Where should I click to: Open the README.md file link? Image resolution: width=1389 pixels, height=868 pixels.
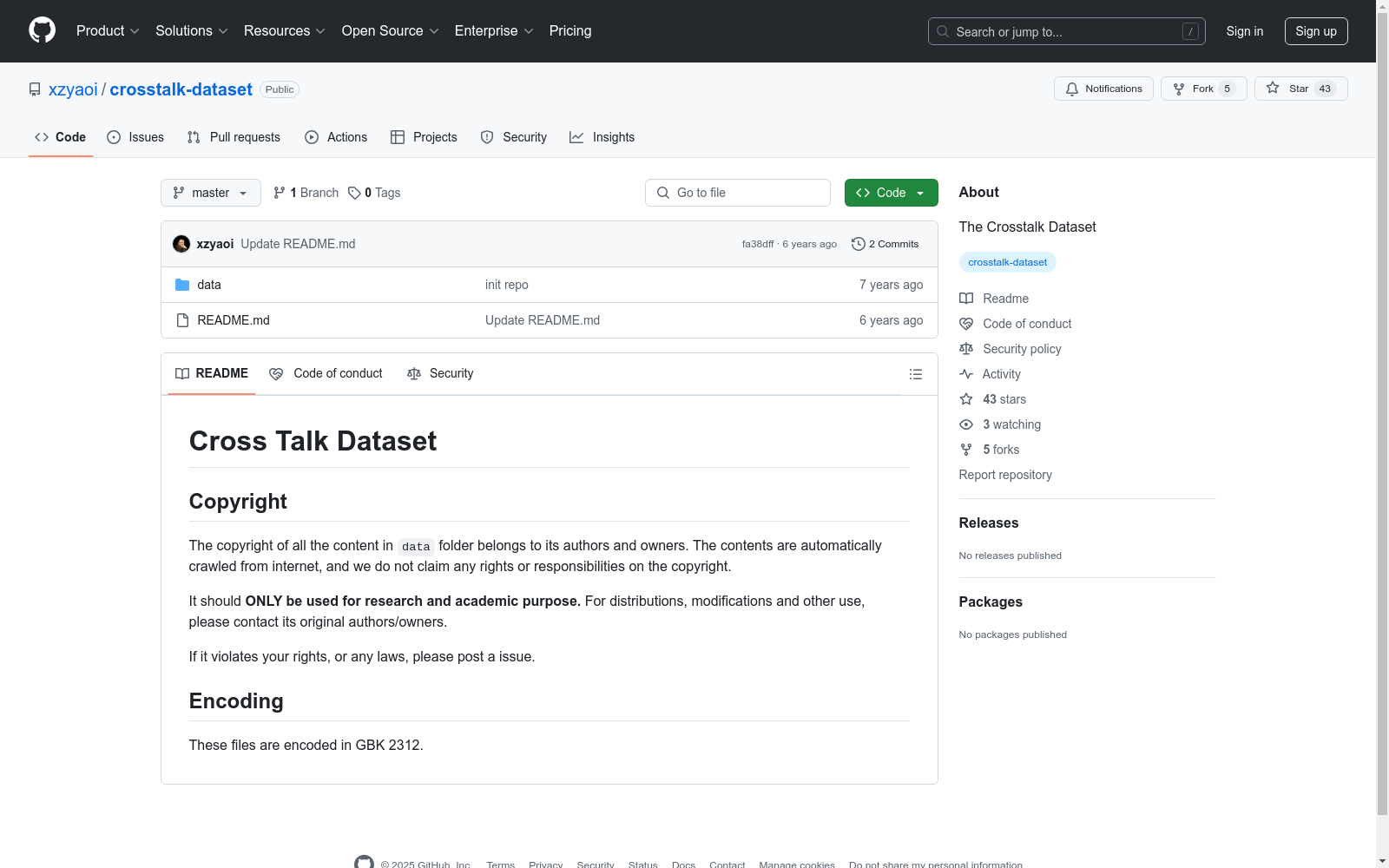click(x=234, y=320)
